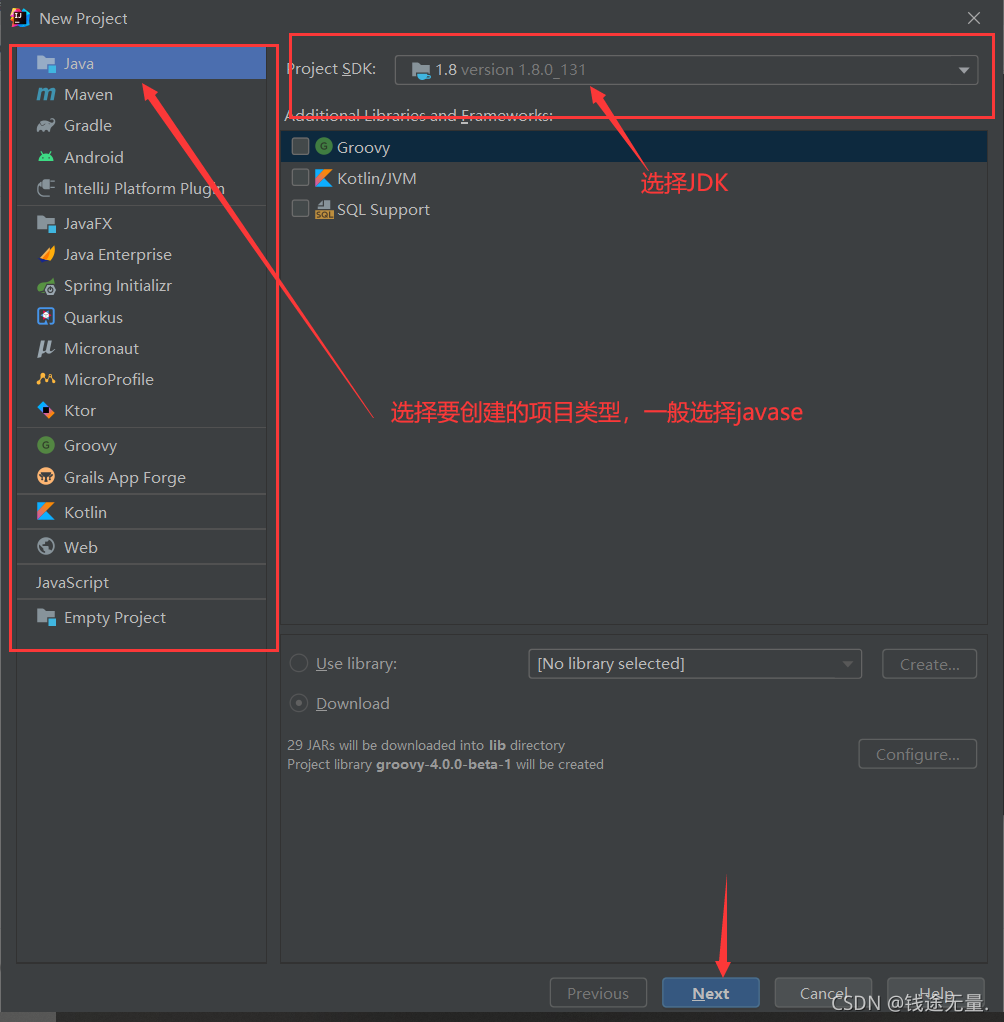Pick Empty Project from the list
Viewport: 1004px width, 1022px height.
141,617
